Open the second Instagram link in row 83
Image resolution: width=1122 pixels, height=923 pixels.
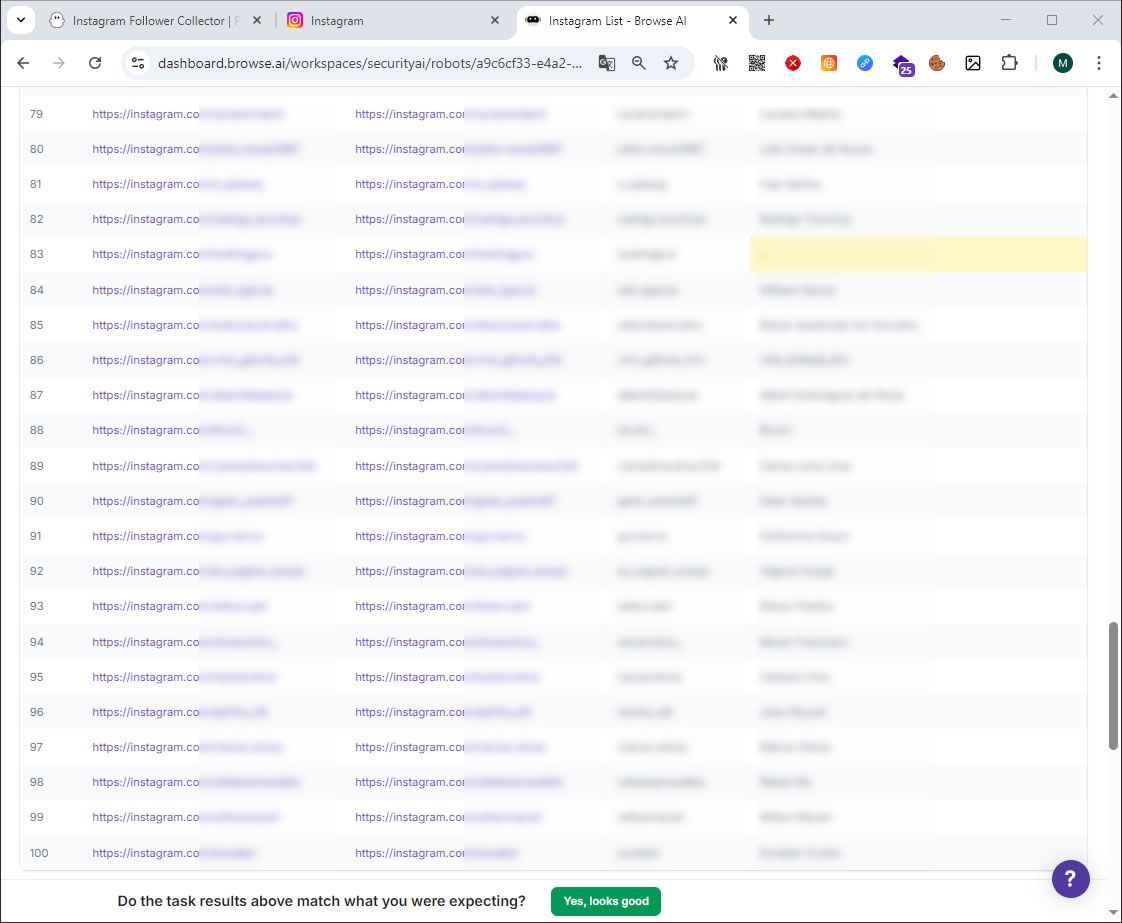point(444,254)
